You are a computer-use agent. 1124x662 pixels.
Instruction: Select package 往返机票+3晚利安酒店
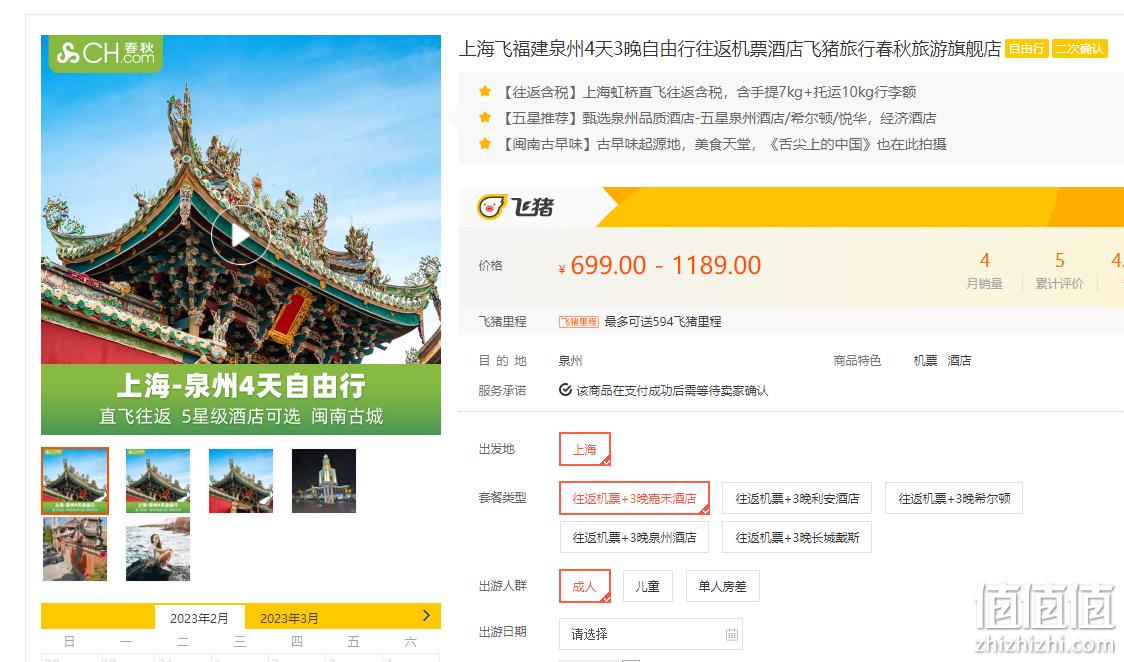tap(797, 498)
